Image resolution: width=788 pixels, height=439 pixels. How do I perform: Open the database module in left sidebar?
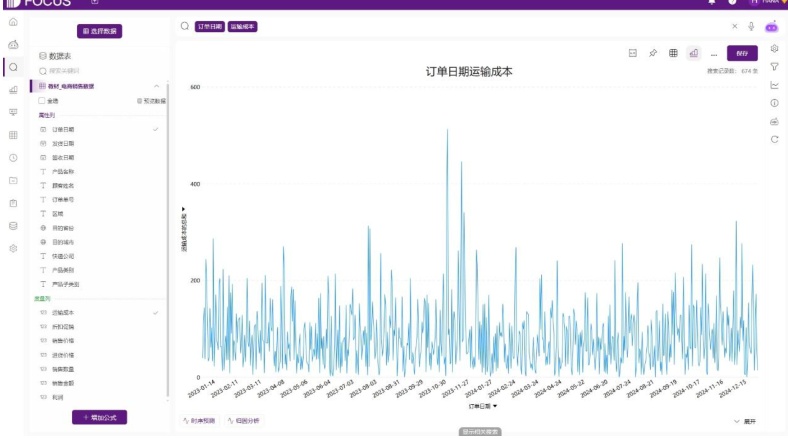(14, 226)
